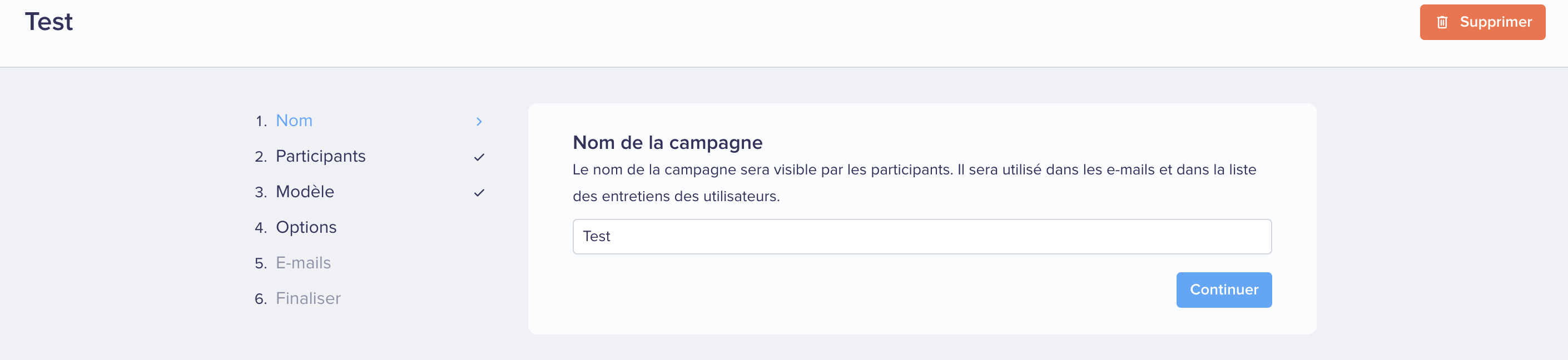This screenshot has width=1568, height=360.
Task: Click step number 1 in the list
Action: pyautogui.click(x=261, y=122)
